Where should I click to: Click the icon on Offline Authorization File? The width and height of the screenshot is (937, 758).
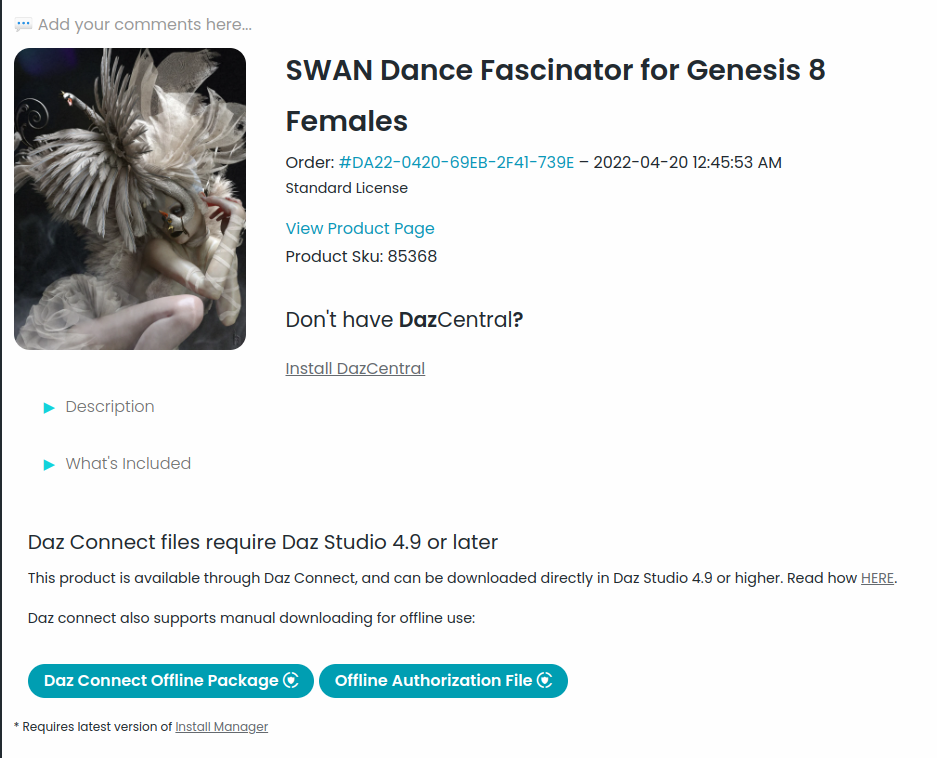[545, 681]
